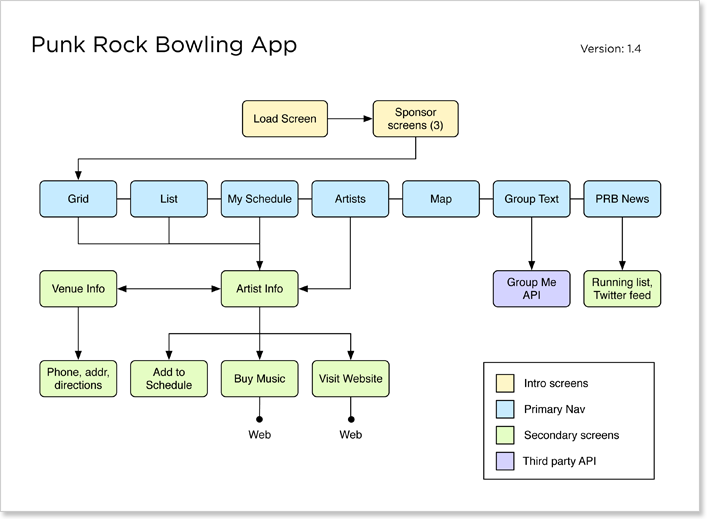The height and width of the screenshot is (519, 707).
Task: Select the Third party API legend label
Action: point(559,461)
